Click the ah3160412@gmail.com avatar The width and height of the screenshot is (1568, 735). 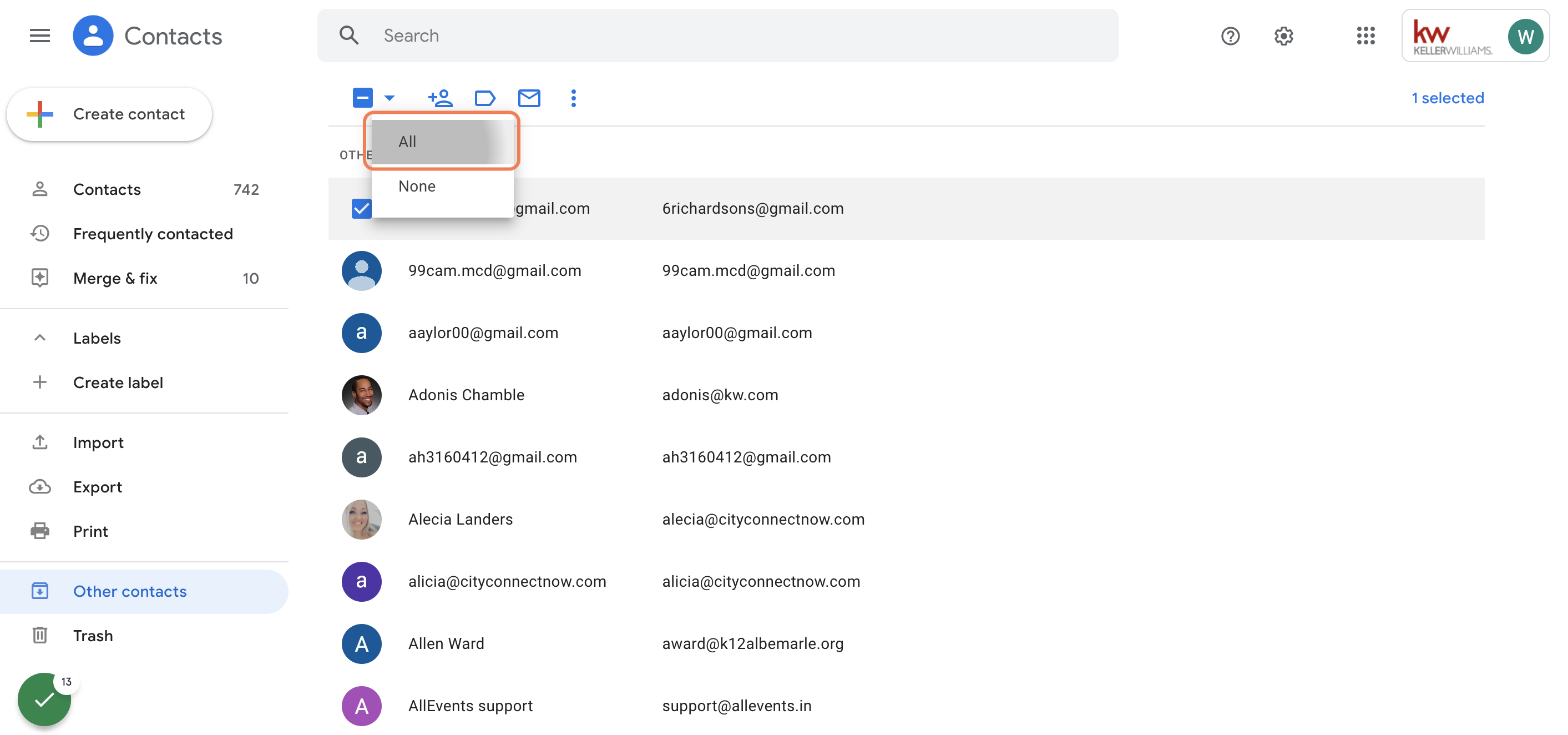click(x=361, y=457)
